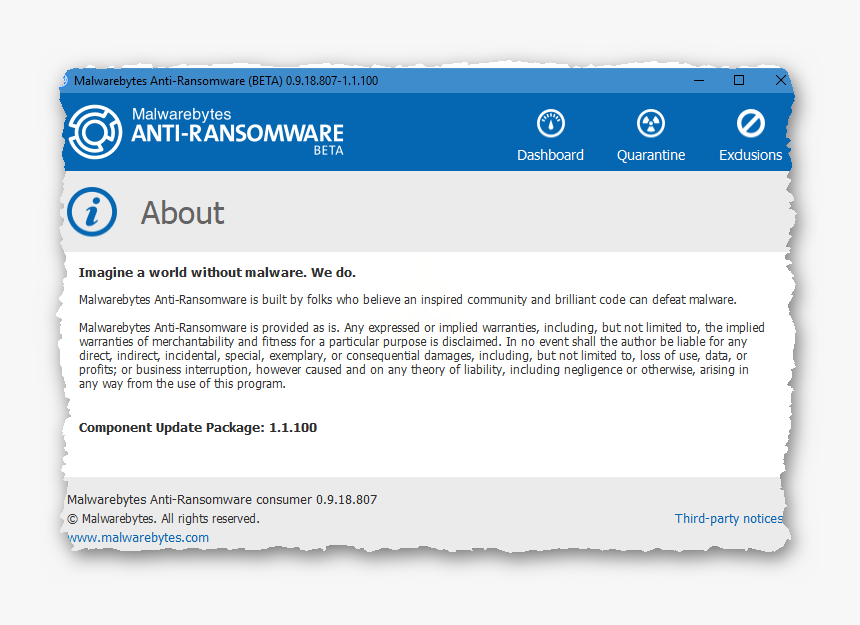Click the ANTI-RANSOMWARE wordmark

point(237,133)
